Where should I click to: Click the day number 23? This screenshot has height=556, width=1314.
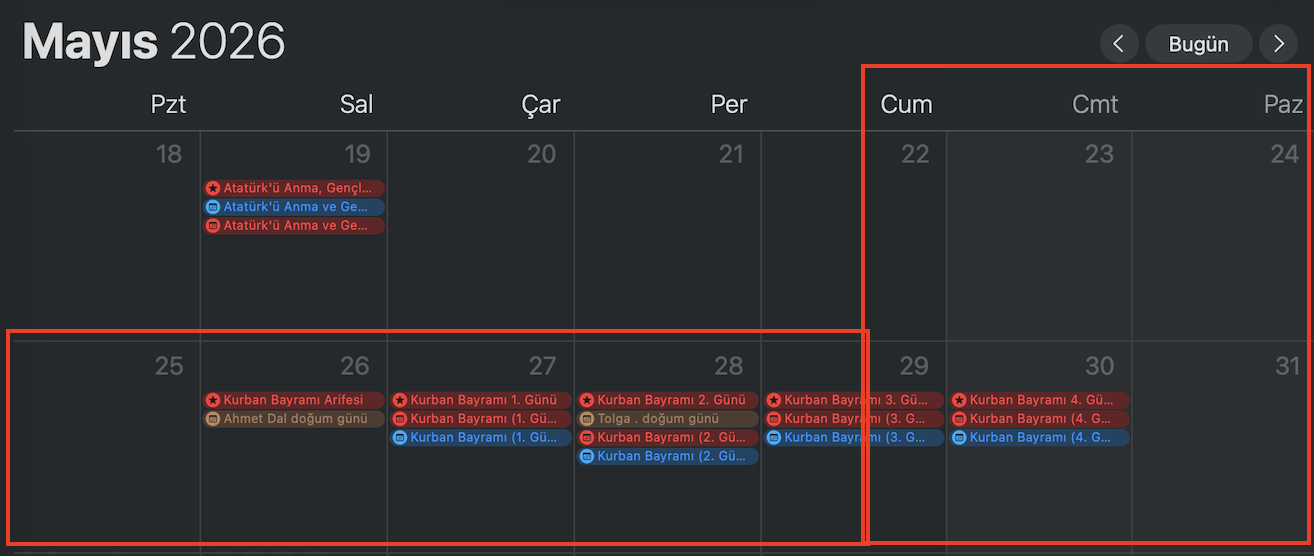1099,154
